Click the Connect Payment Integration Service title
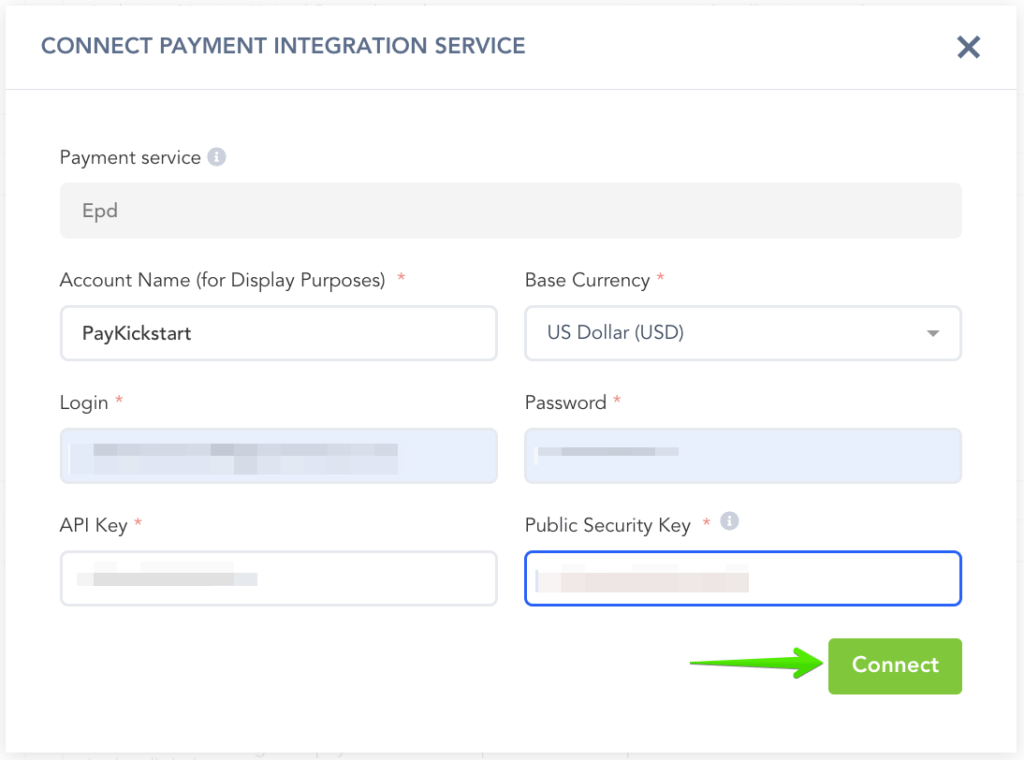The height and width of the screenshot is (760, 1024). [283, 46]
